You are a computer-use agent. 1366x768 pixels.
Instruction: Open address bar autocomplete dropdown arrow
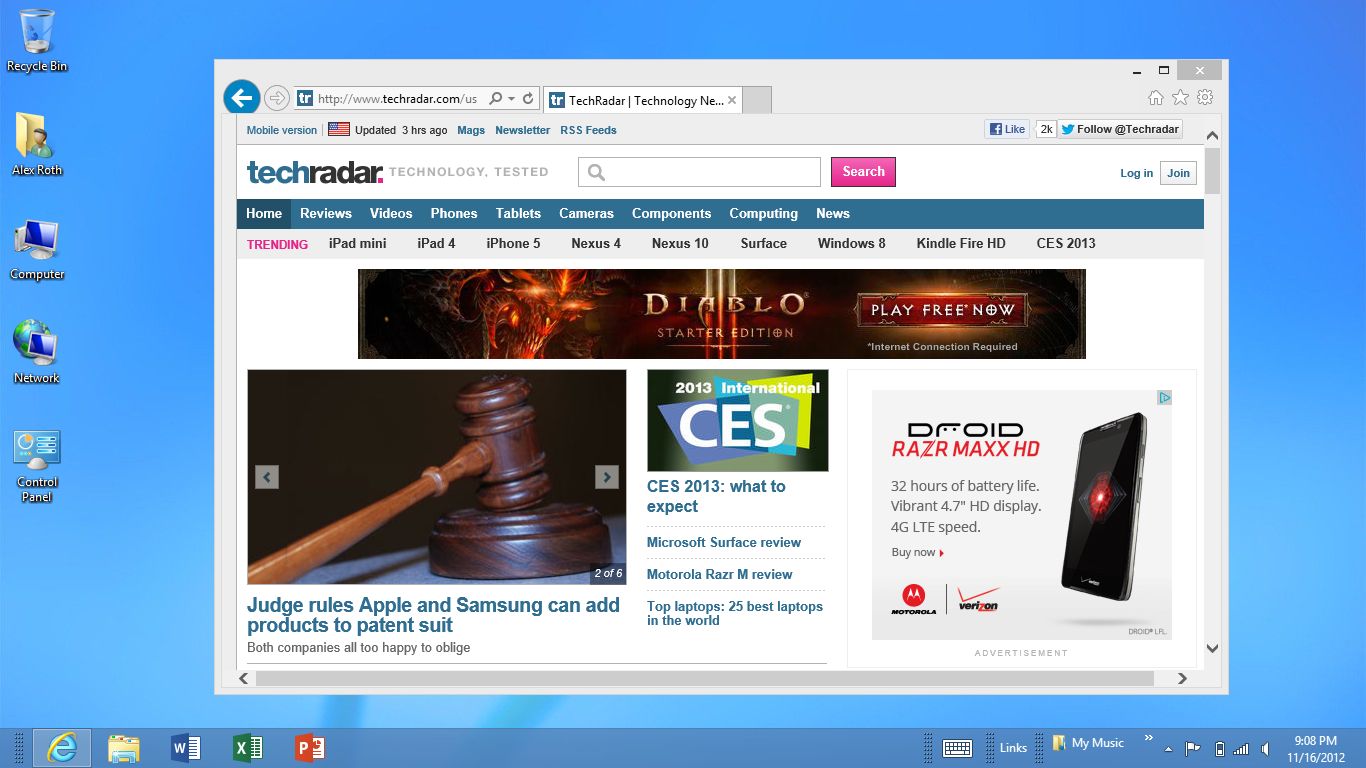click(511, 99)
